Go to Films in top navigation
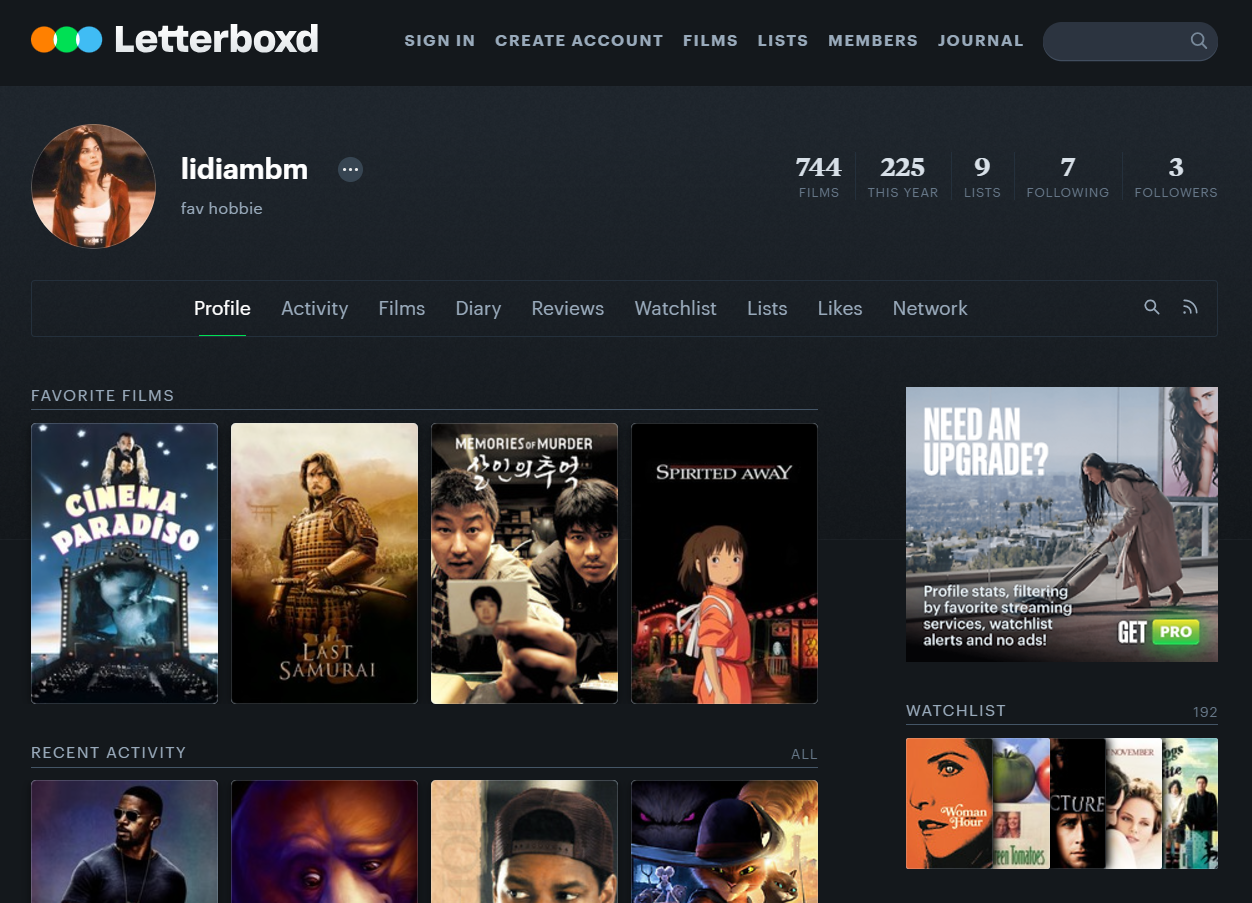1252x903 pixels. 710,41
